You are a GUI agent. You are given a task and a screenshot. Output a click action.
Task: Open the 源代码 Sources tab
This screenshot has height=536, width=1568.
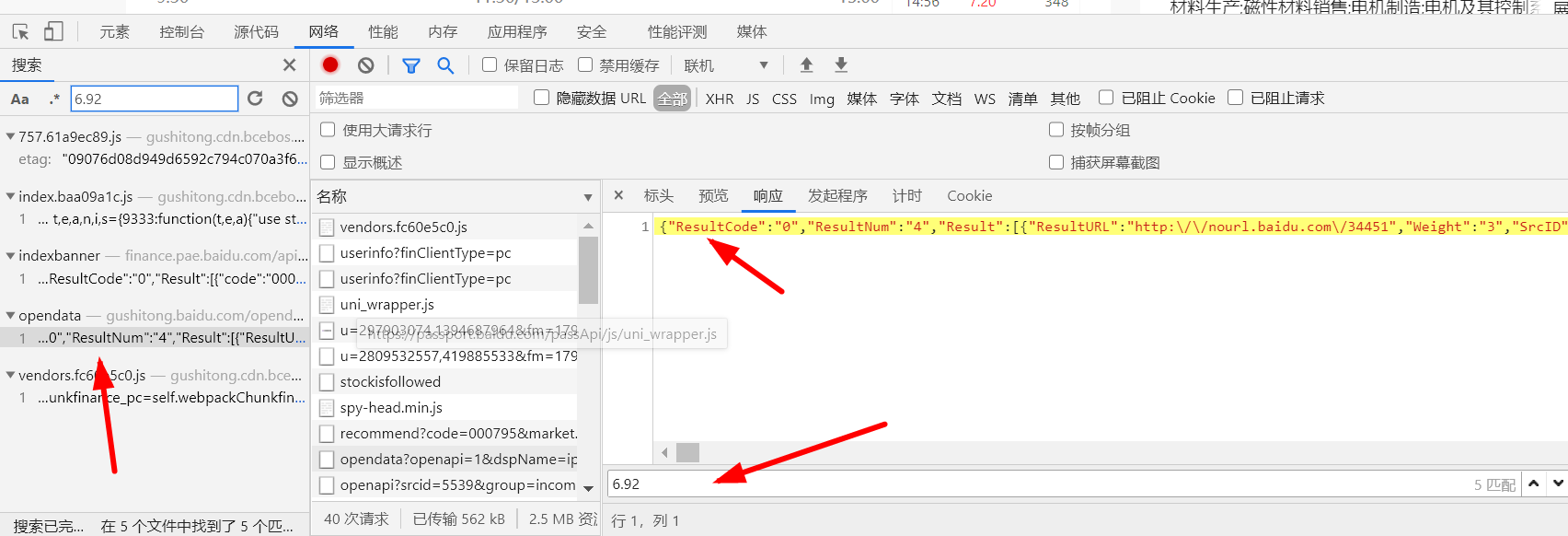(257, 31)
